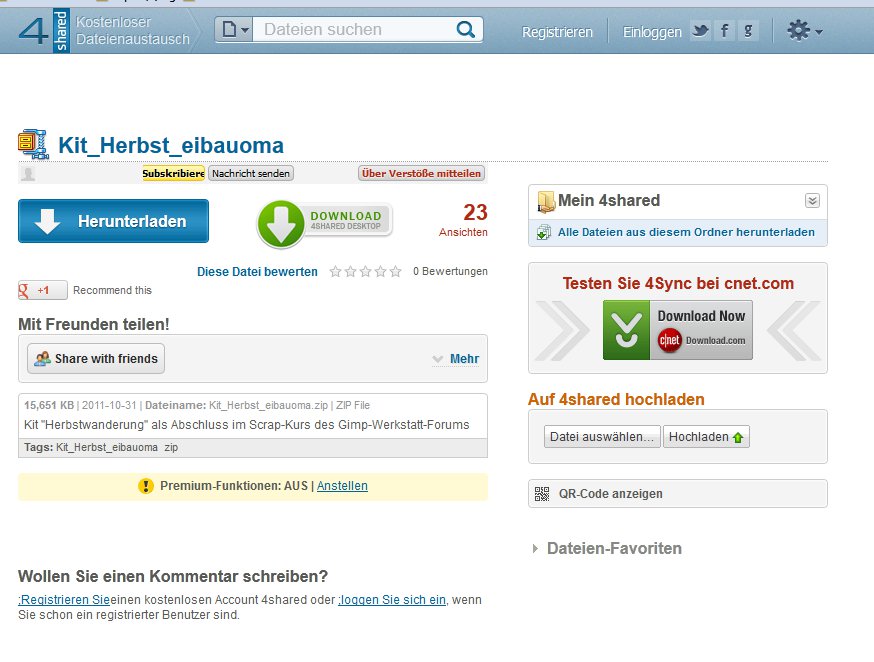874x662 pixels.
Task: Rate the file four stars
Action: 381,271
